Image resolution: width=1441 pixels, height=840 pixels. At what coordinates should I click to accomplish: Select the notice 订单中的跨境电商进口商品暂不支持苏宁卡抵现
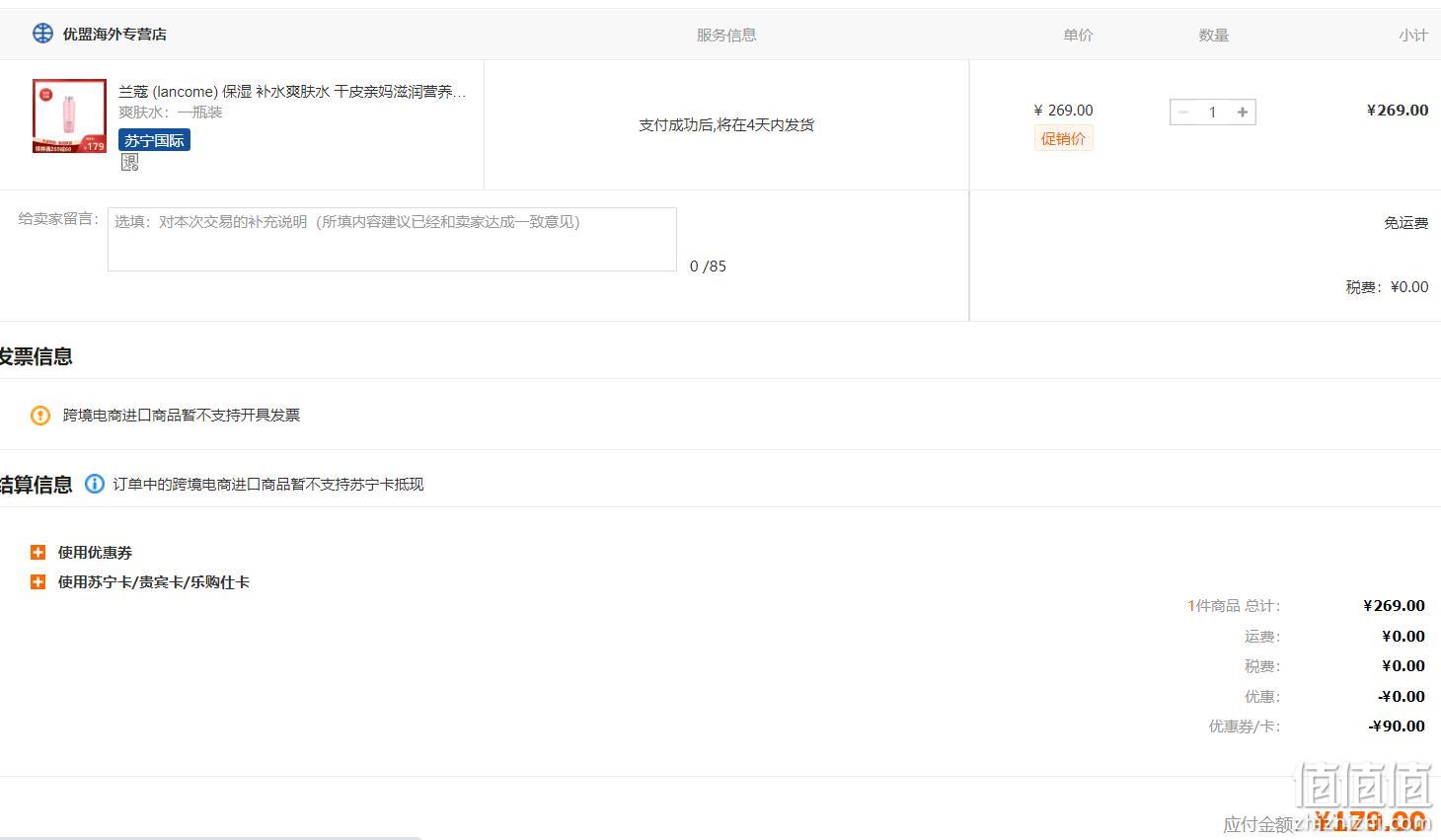268,485
